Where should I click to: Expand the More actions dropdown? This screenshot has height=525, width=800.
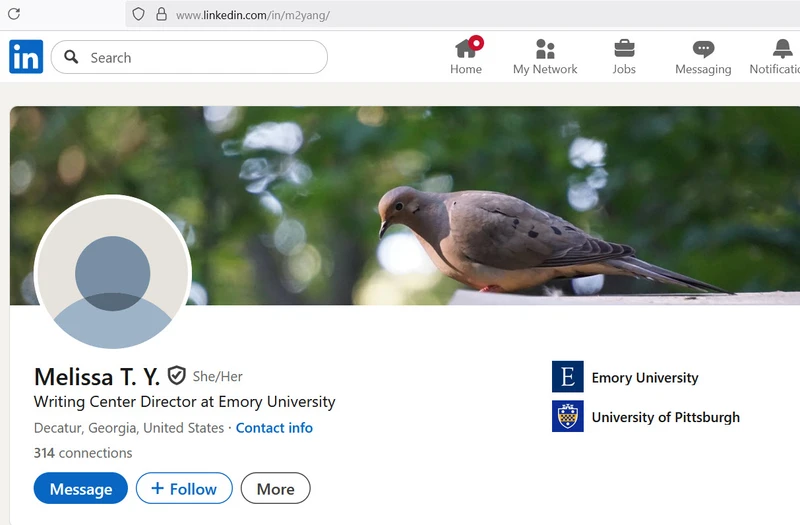tap(275, 489)
